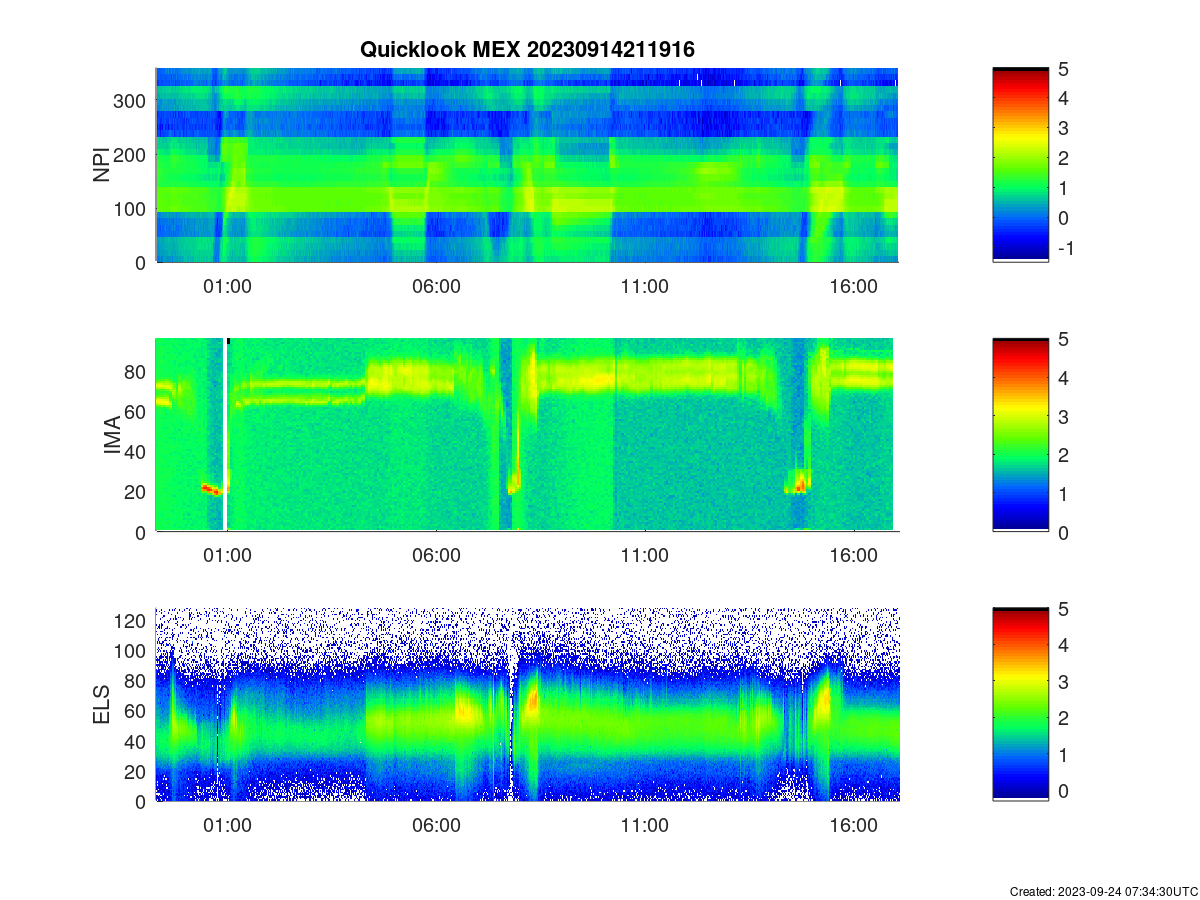This screenshot has height=900, width=1200.
Task: Click the 06:00 time label of IMA panel
Action: pos(437,555)
